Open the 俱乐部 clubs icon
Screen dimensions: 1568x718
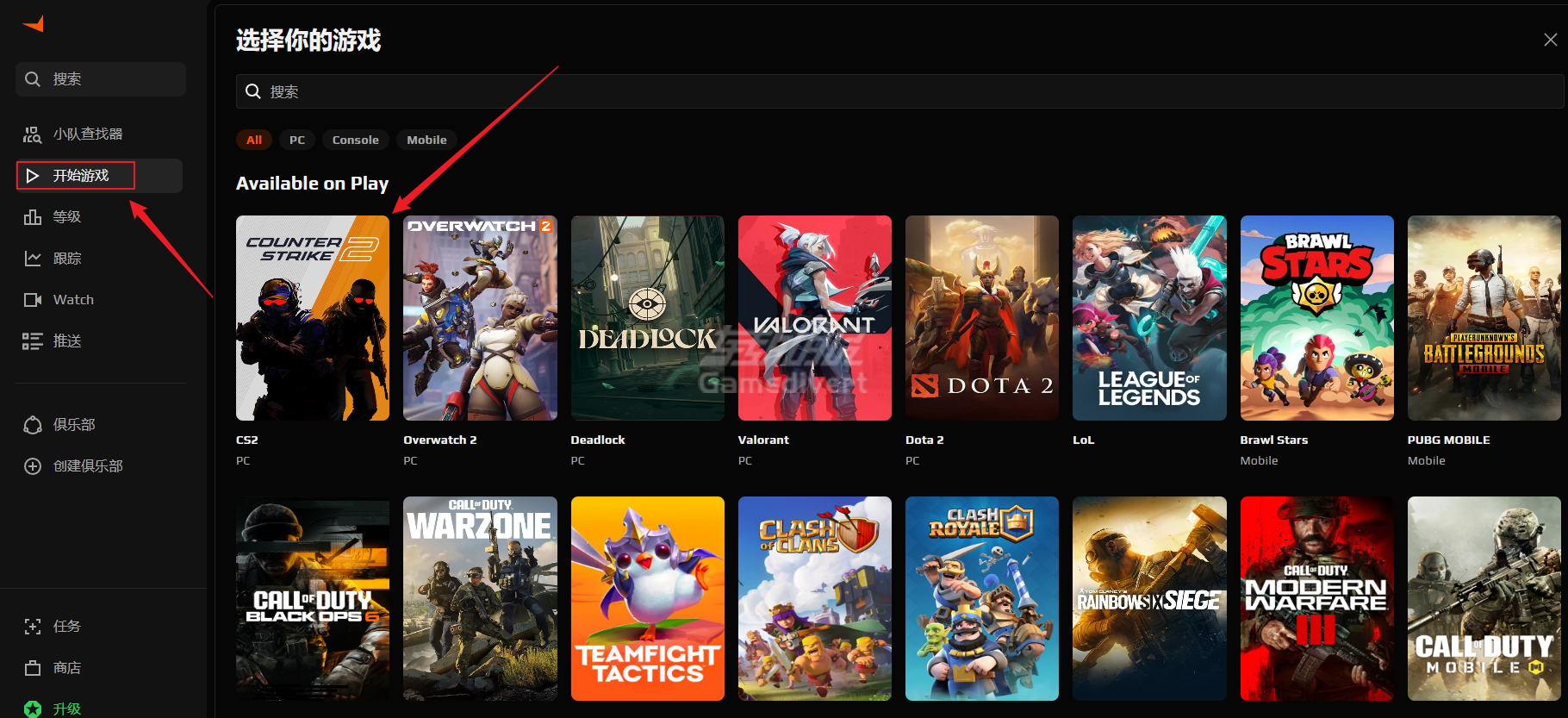coord(33,425)
